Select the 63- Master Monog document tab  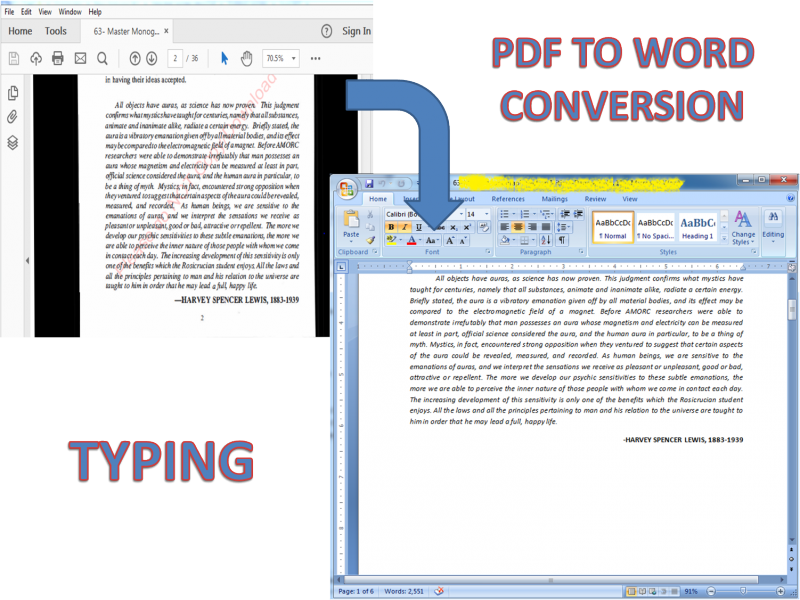click(x=126, y=32)
